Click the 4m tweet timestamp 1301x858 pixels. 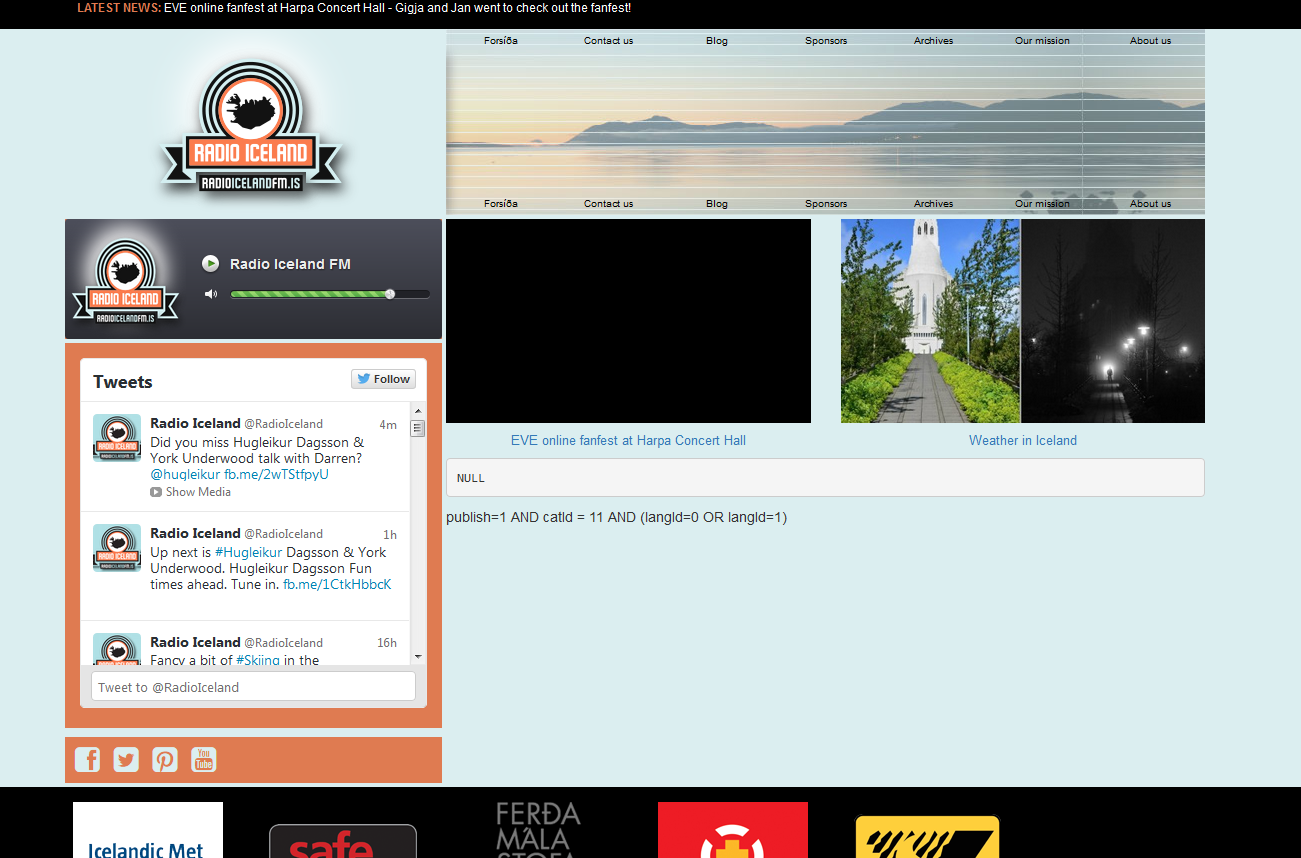tap(388, 425)
